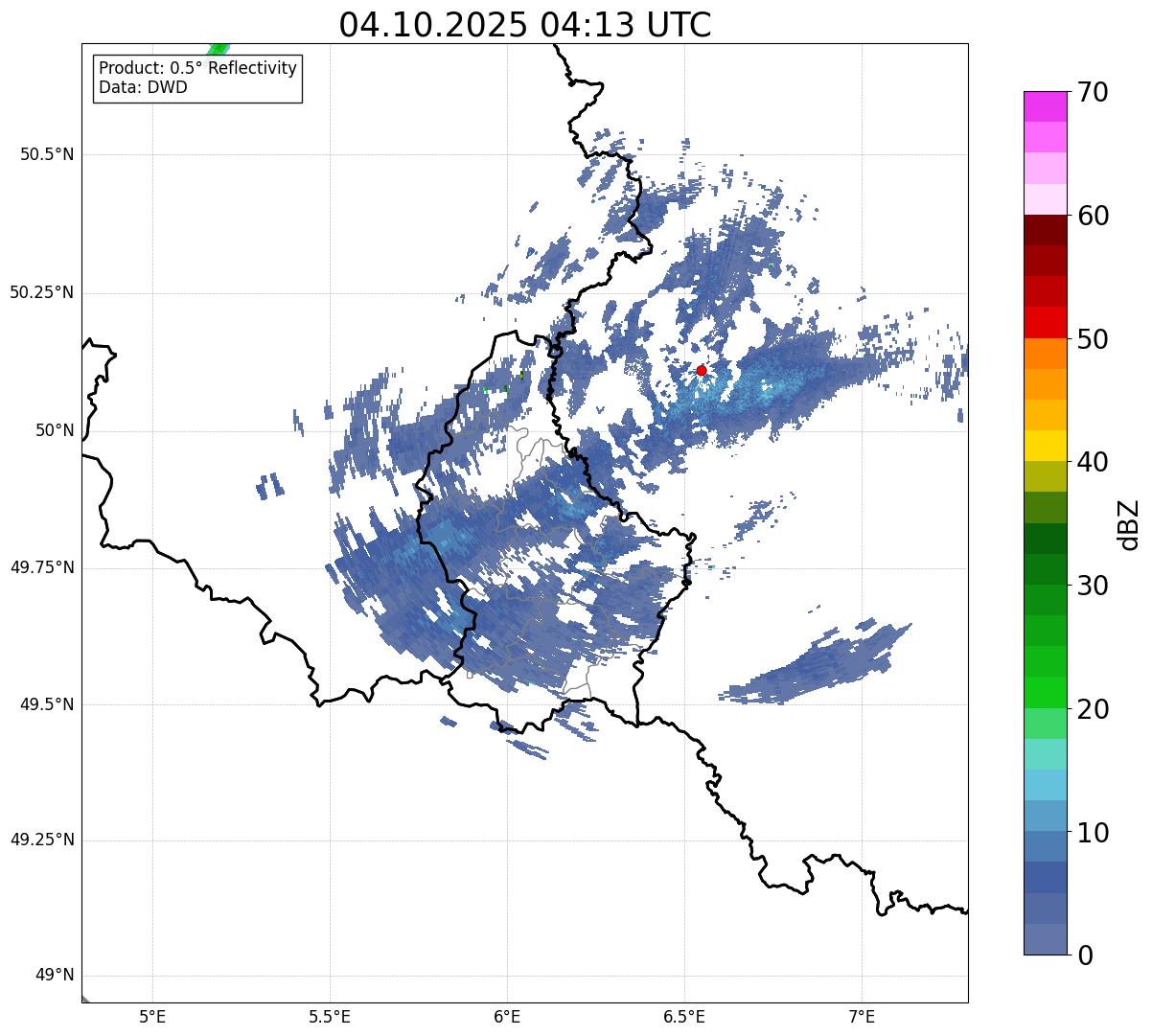Viewport: 1152px width, 1036px height.
Task: Click the colorbar value 20
Action: 1093,709
